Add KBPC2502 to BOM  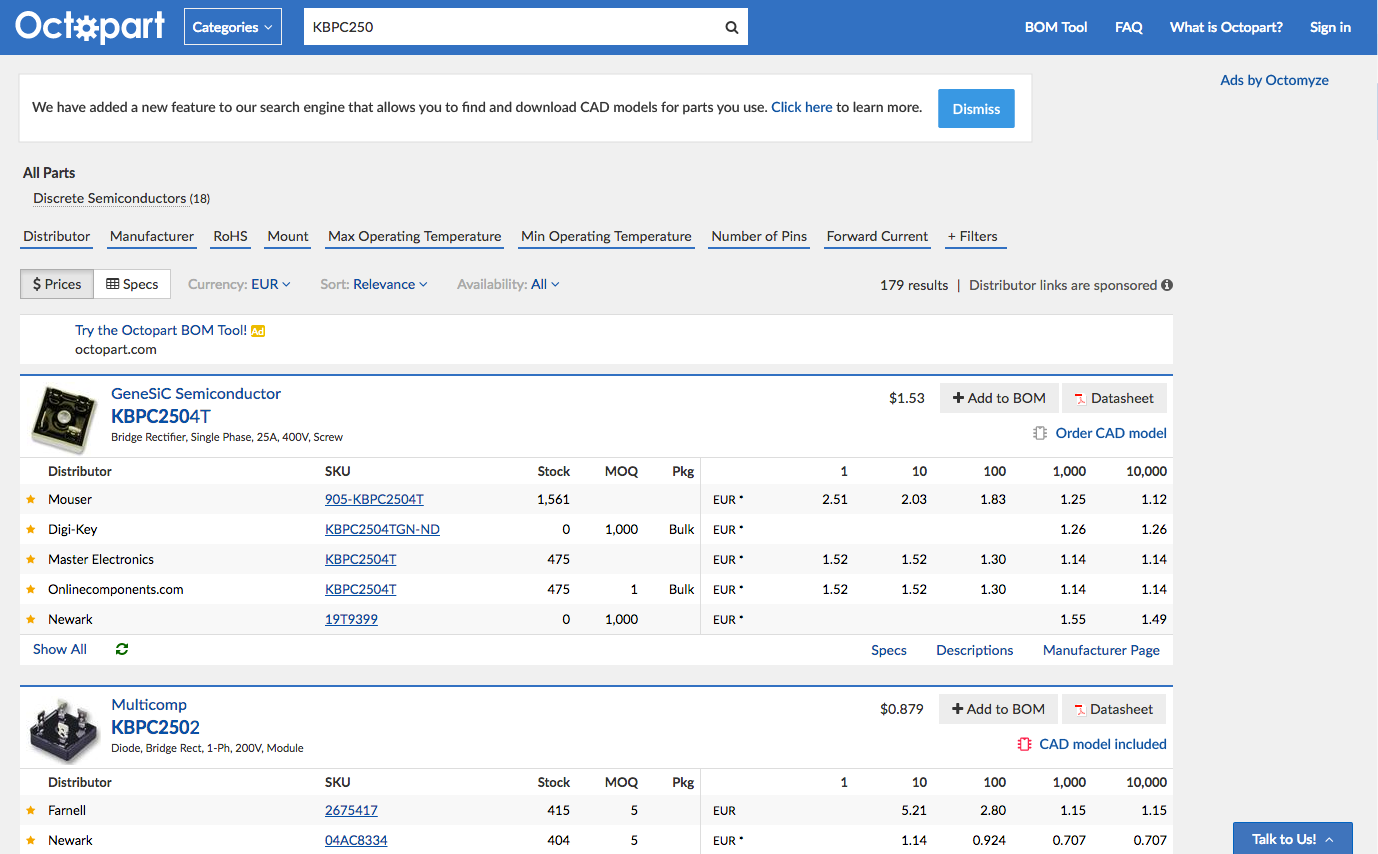click(997, 709)
